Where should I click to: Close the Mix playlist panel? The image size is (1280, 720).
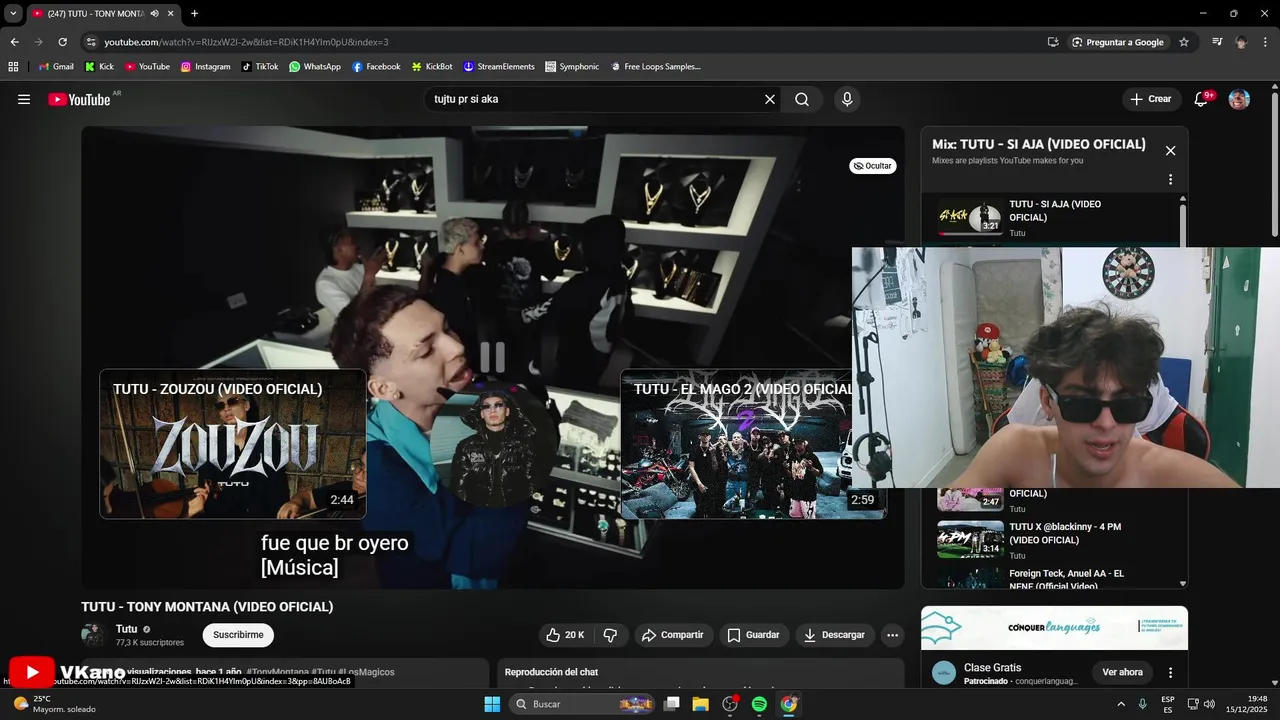[x=1170, y=151]
